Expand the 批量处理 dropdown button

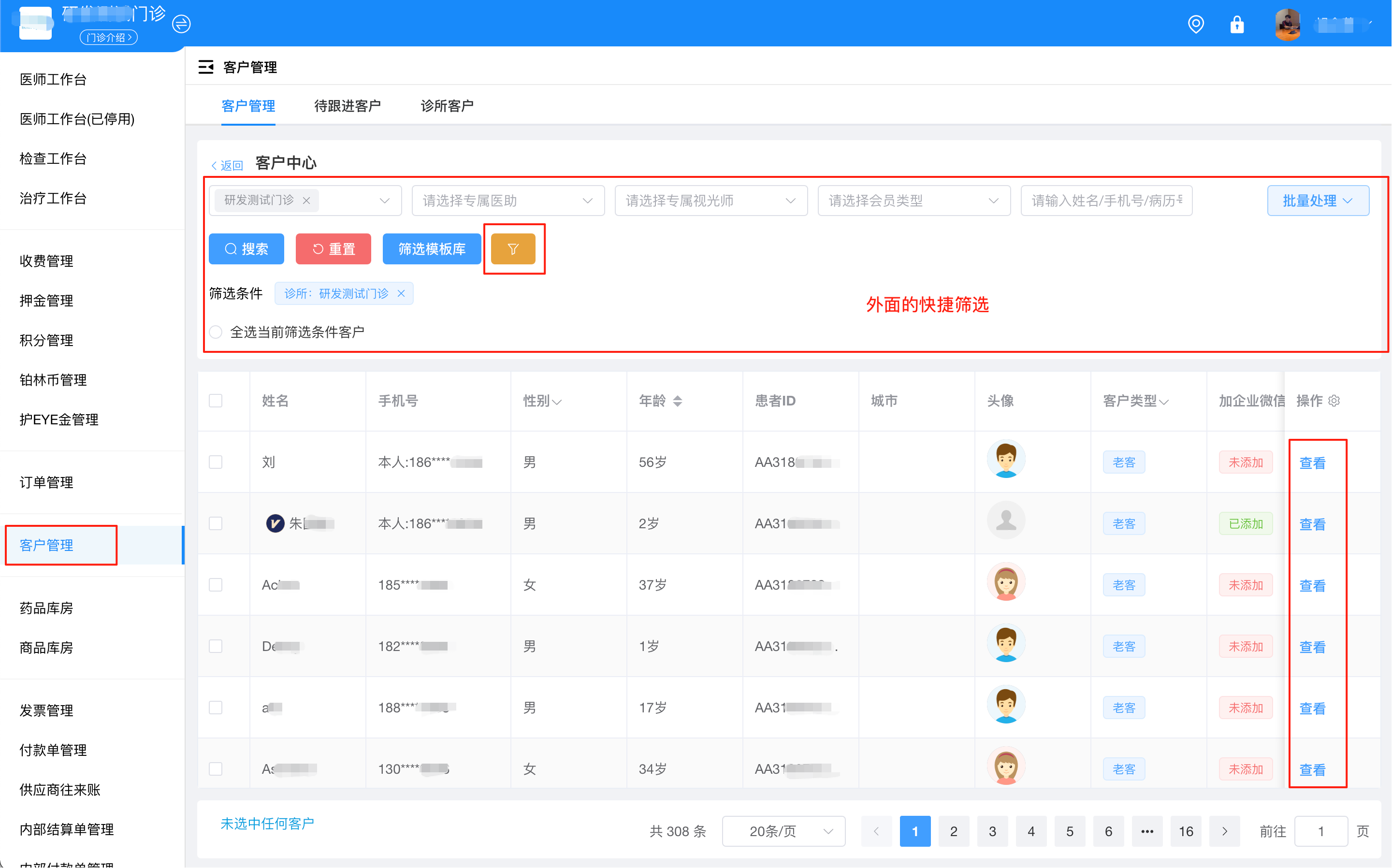(x=1318, y=201)
